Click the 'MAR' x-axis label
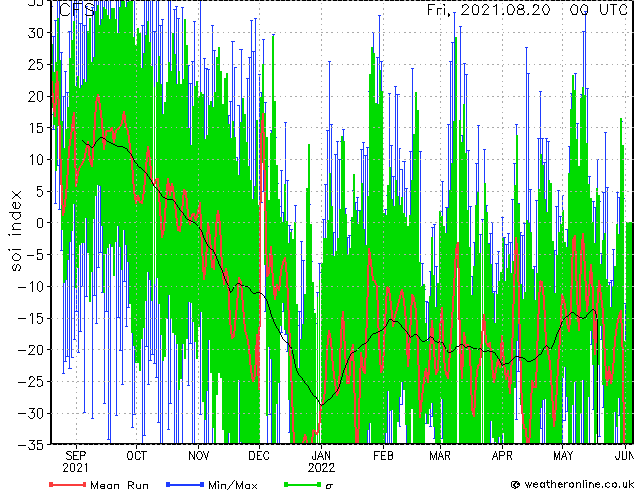 [x=440, y=456]
